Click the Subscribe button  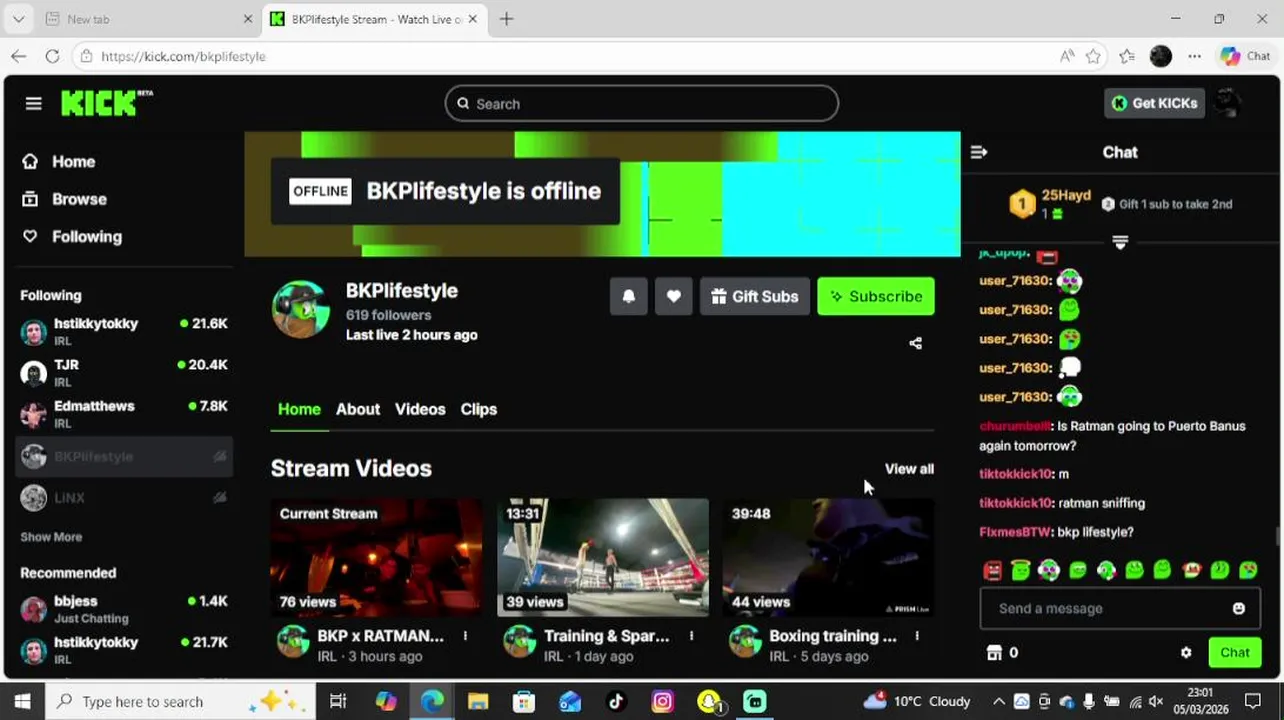(876, 296)
